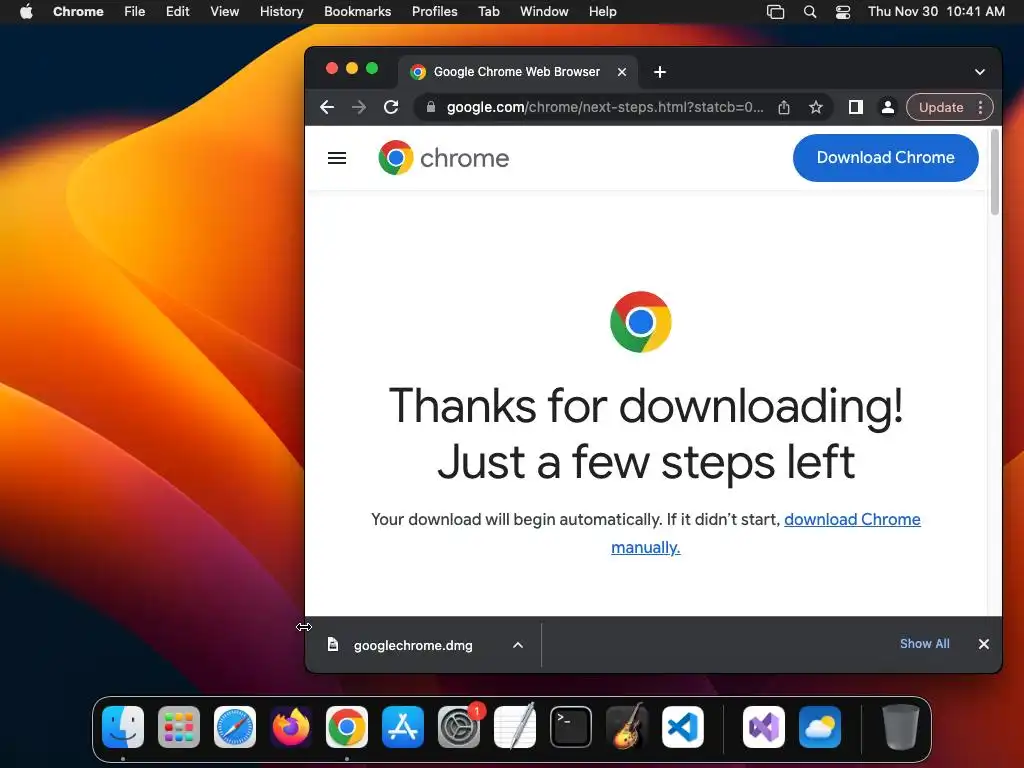The image size is (1024, 768).
Task: Open the Trash from the Dock
Action: 901,727
